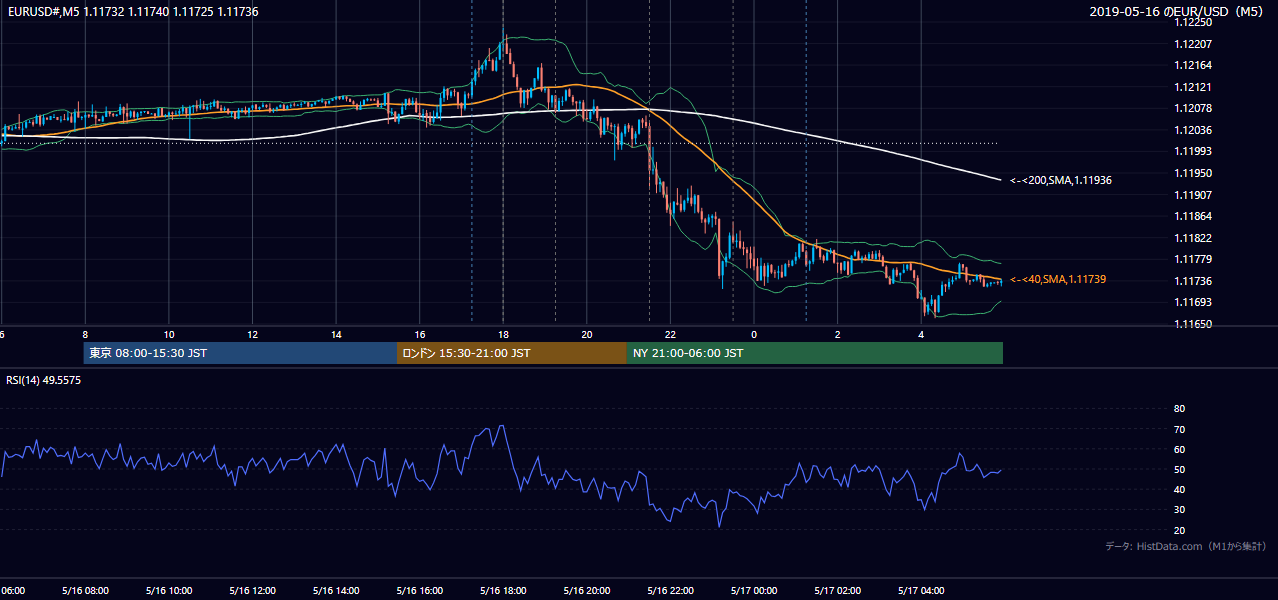Click the 5/16 10:00 bottom time label
The height and width of the screenshot is (600, 1278).
[169, 591]
